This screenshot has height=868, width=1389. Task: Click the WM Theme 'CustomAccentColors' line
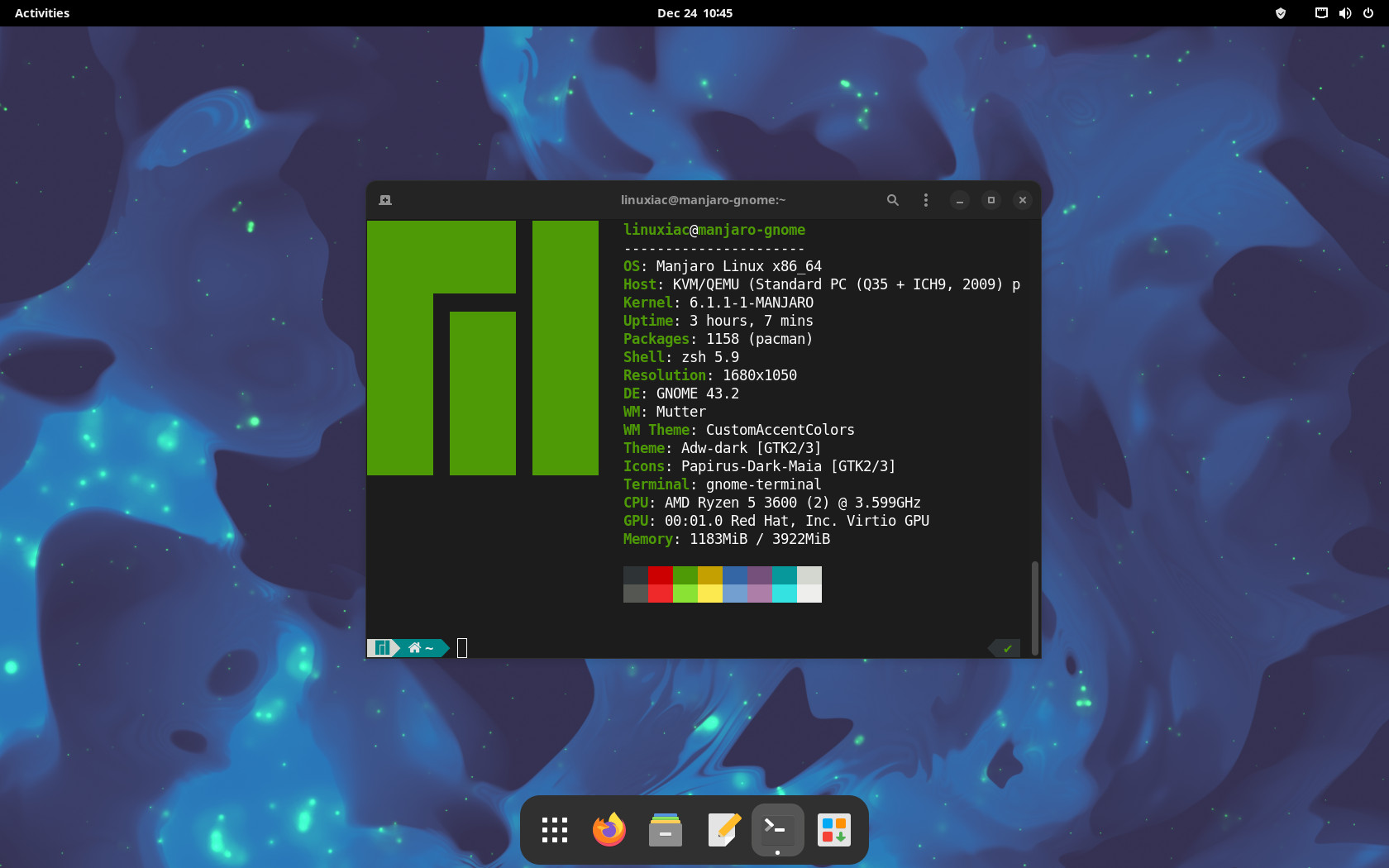[x=739, y=430]
